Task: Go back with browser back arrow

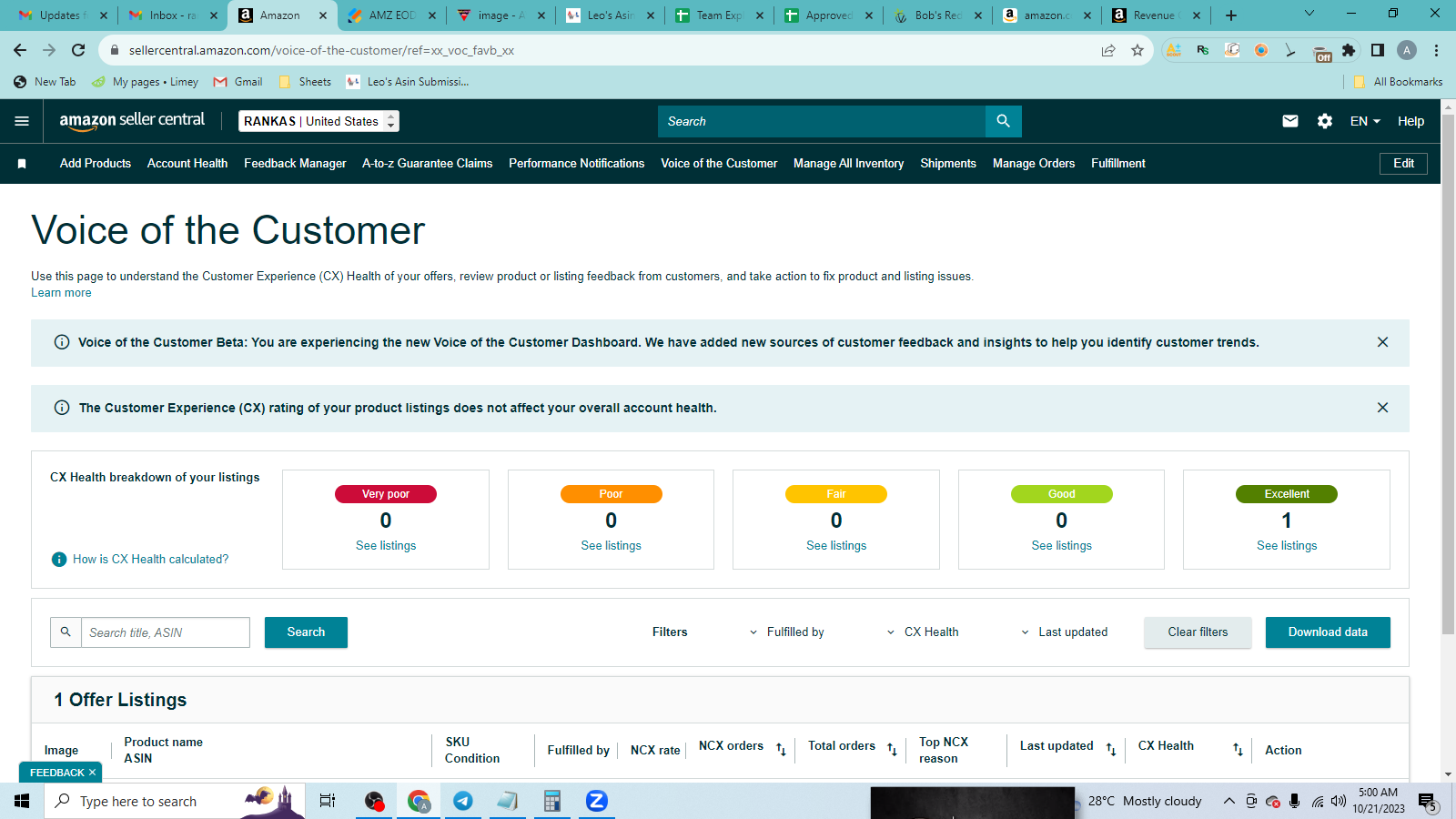Action: (20, 50)
